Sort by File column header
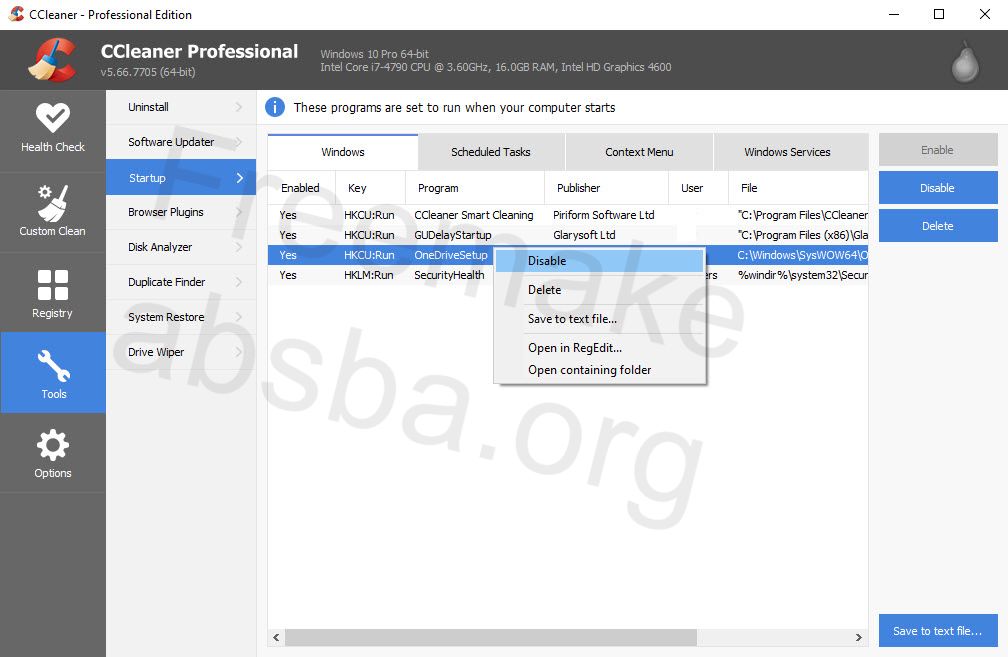The width and height of the screenshot is (1008, 657). point(798,188)
